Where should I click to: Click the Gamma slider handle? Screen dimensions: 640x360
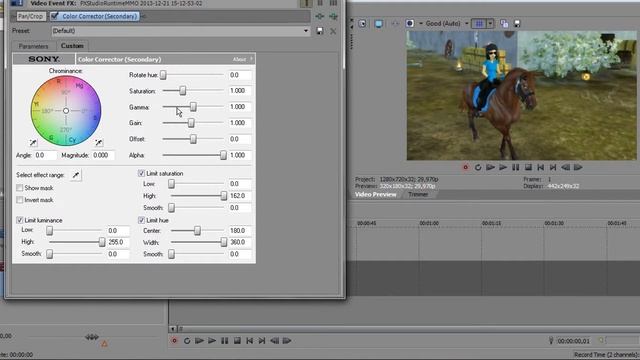tap(193, 107)
